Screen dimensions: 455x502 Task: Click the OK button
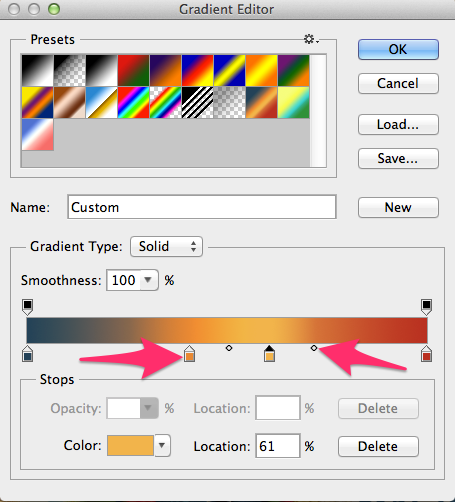pos(398,49)
